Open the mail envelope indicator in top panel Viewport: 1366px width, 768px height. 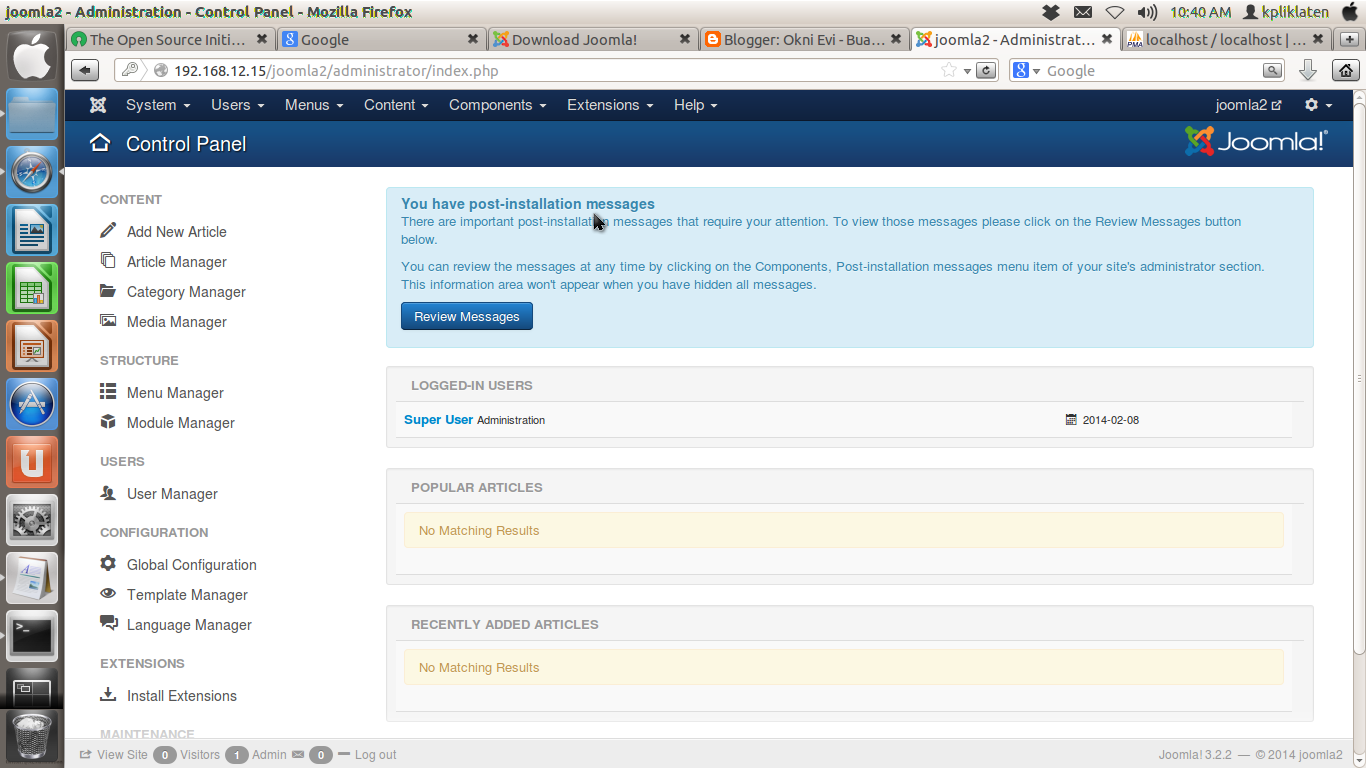[1083, 12]
